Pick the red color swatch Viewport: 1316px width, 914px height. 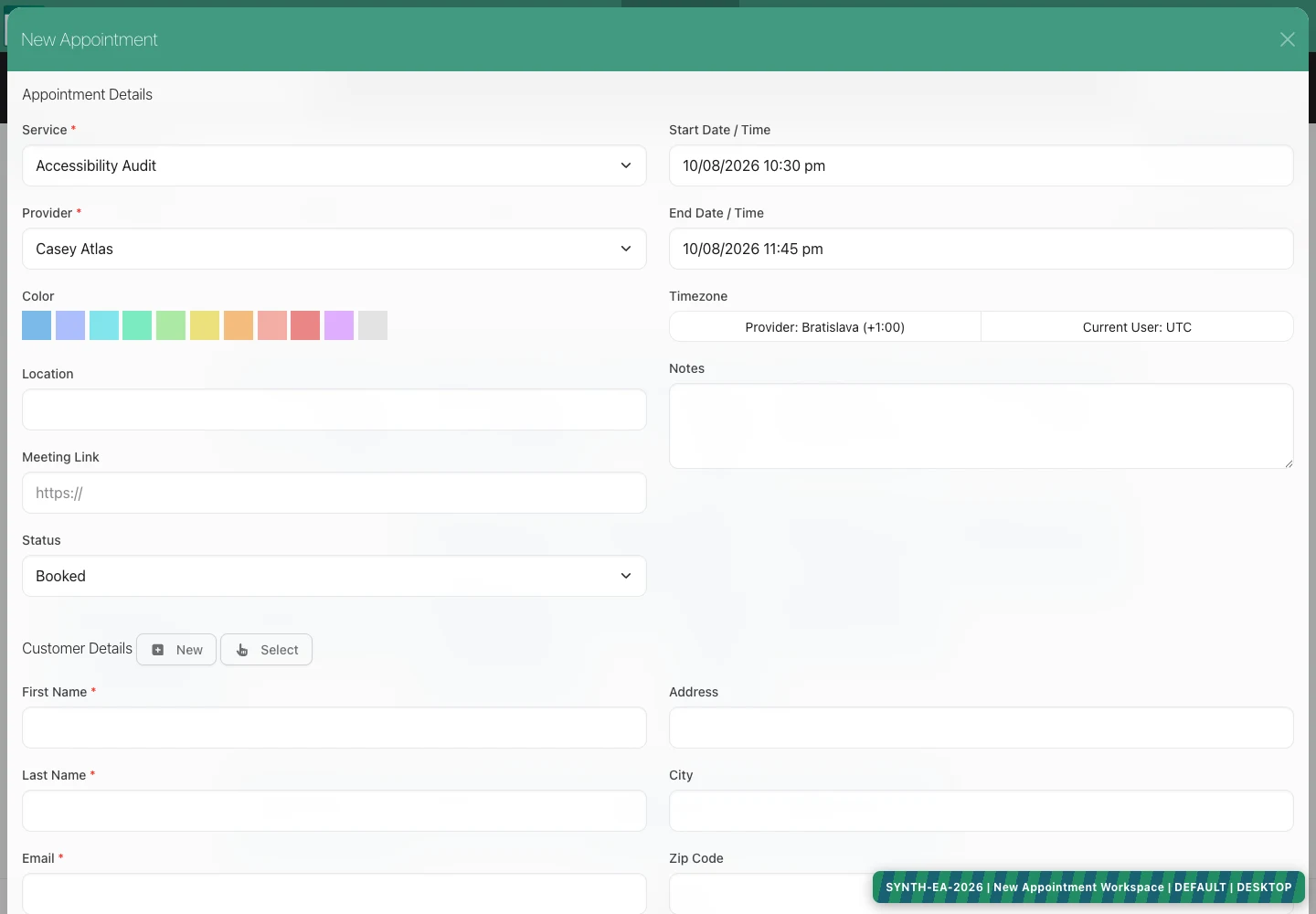305,325
